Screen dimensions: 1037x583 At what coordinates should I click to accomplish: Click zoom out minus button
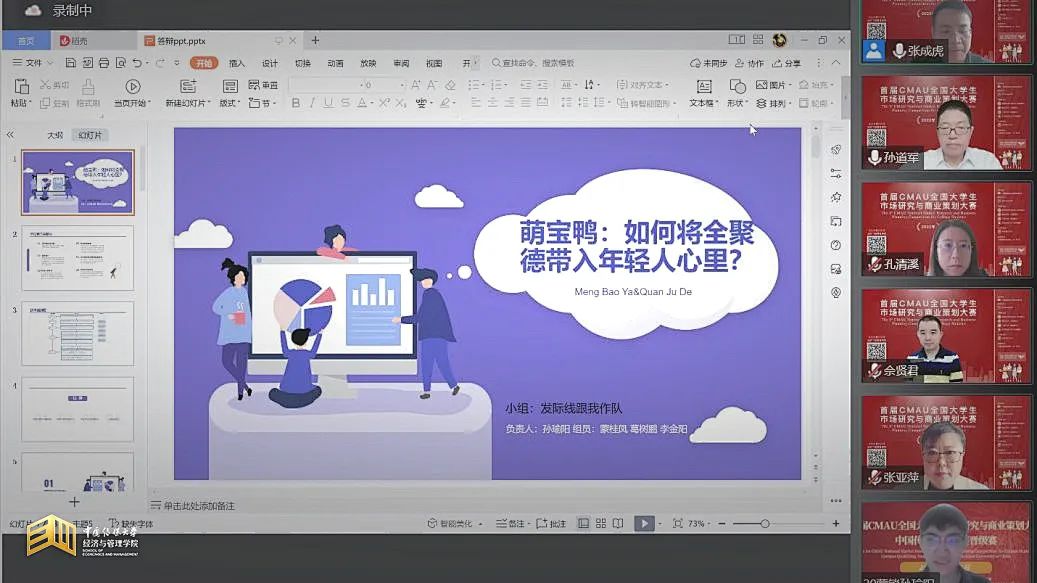pos(722,524)
